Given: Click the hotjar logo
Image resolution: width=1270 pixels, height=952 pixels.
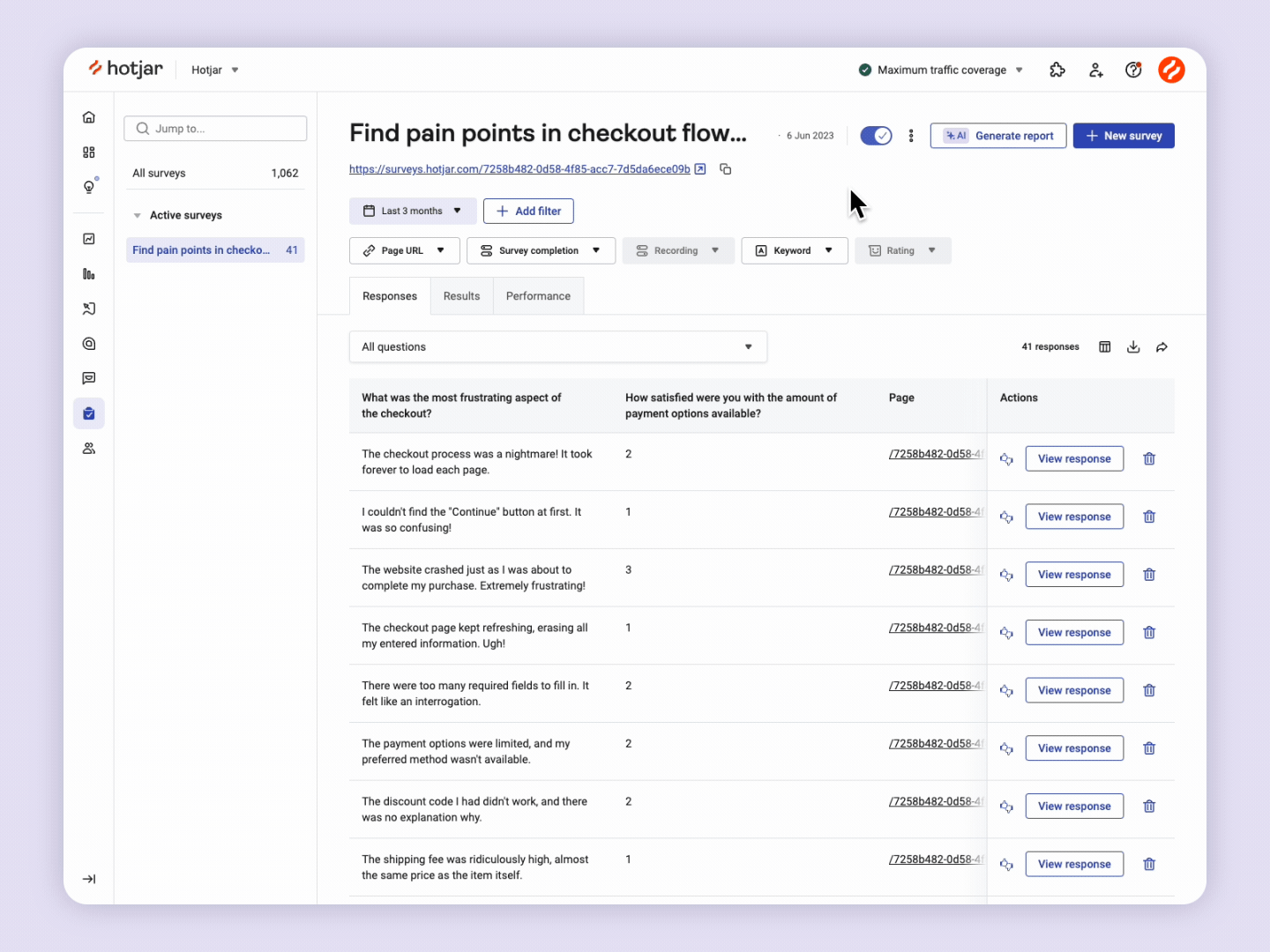Looking at the screenshot, I should pos(125,69).
